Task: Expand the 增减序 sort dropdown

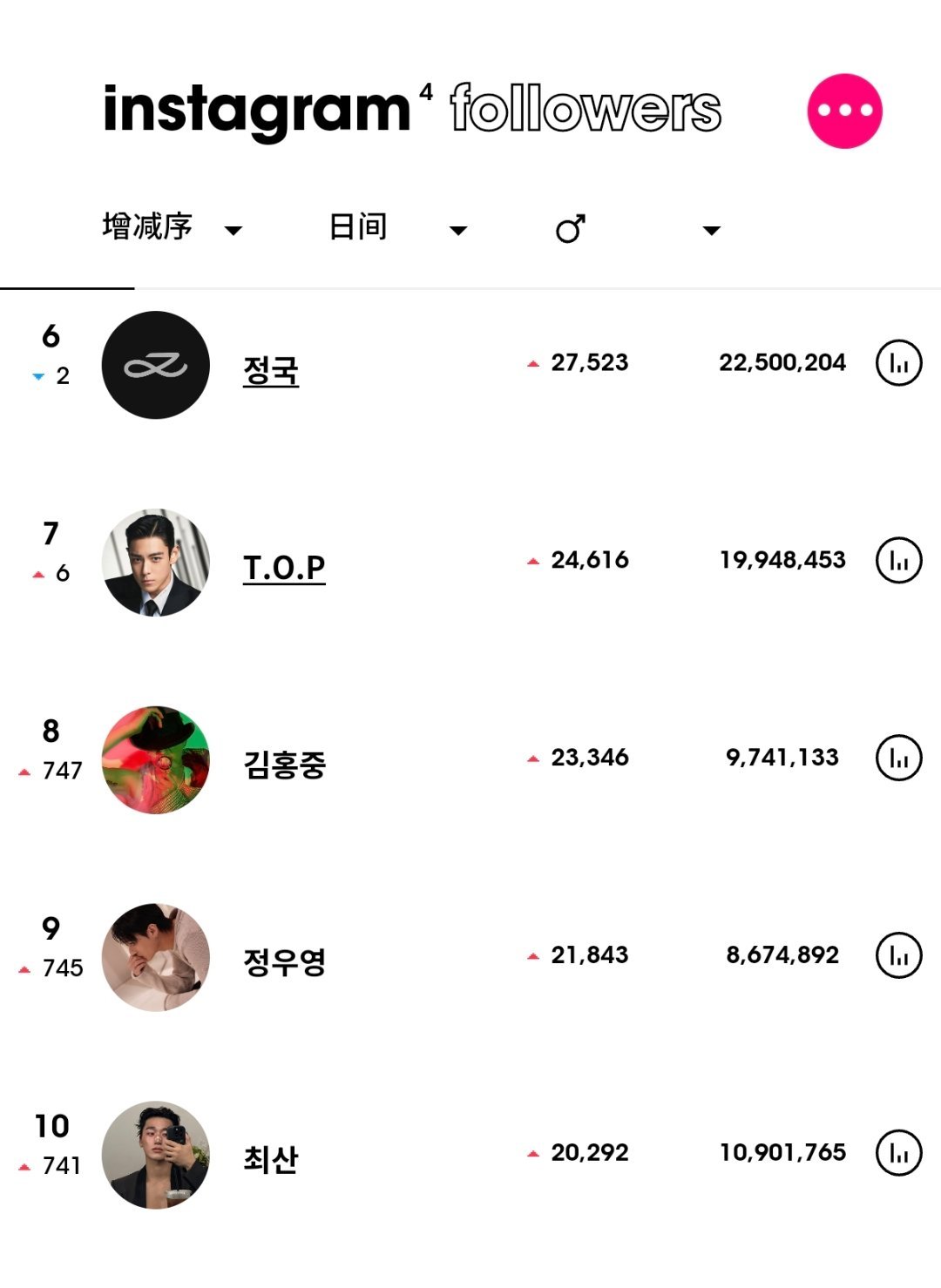Action: tap(233, 231)
